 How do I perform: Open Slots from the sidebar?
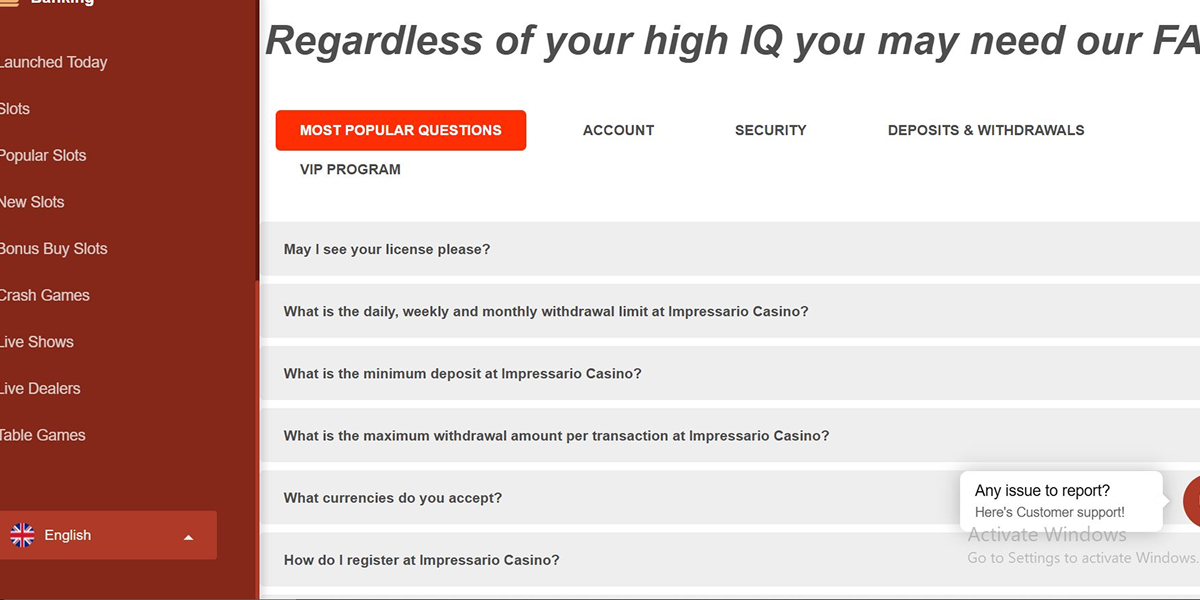(x=14, y=108)
